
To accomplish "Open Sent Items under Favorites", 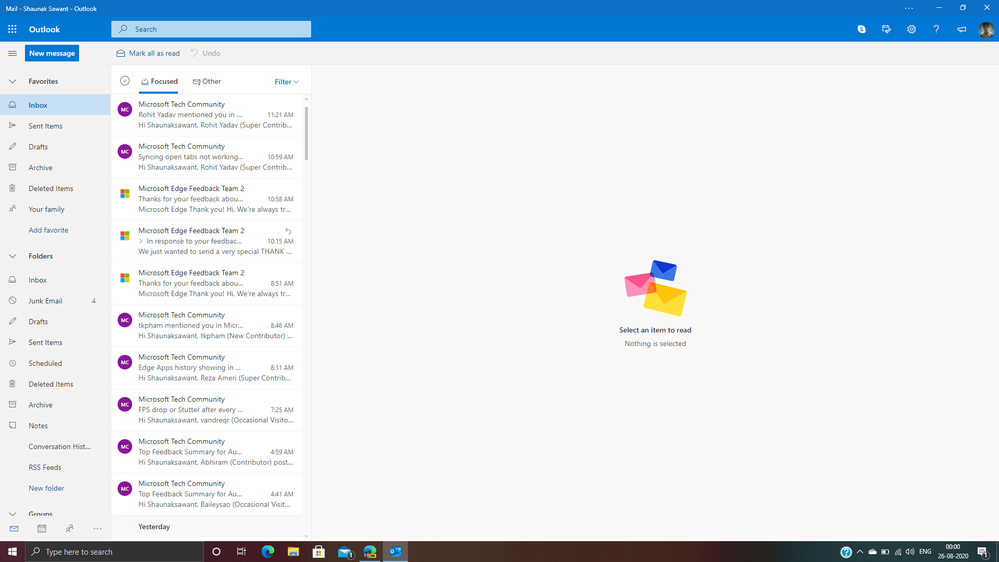I will 55,126.
